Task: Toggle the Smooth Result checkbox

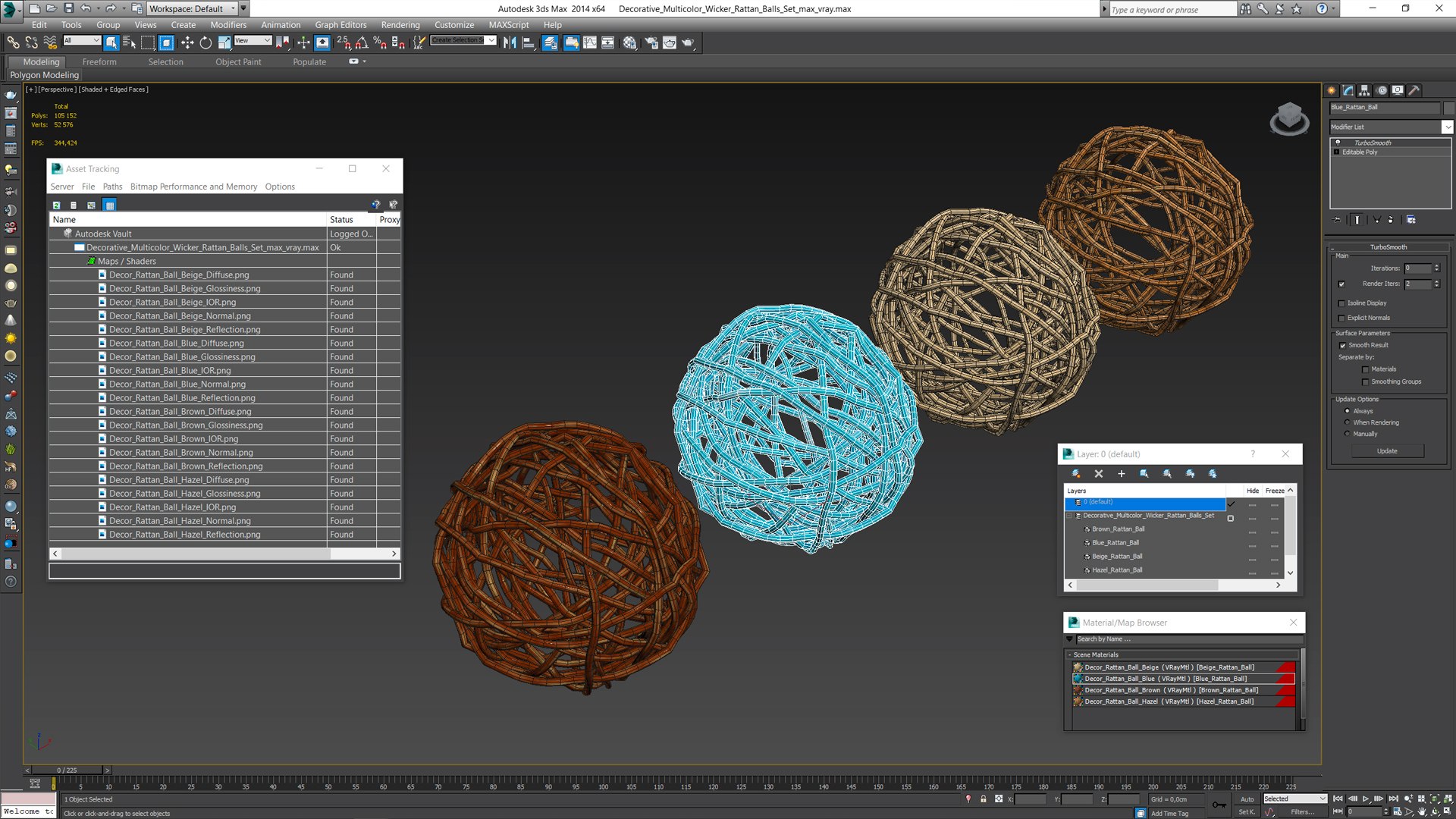Action: [1343, 346]
